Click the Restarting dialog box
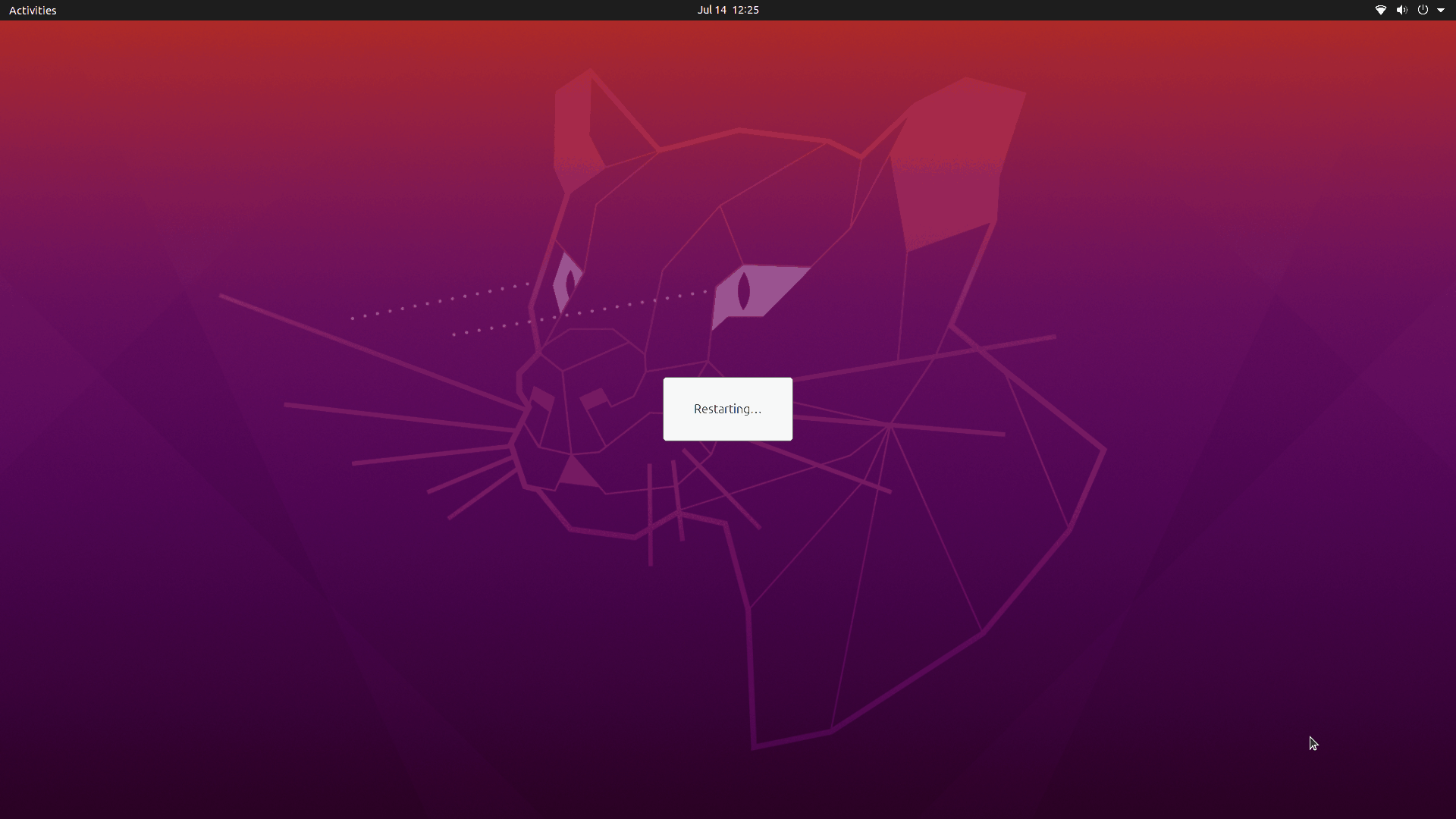Image resolution: width=1456 pixels, height=819 pixels. (x=727, y=409)
